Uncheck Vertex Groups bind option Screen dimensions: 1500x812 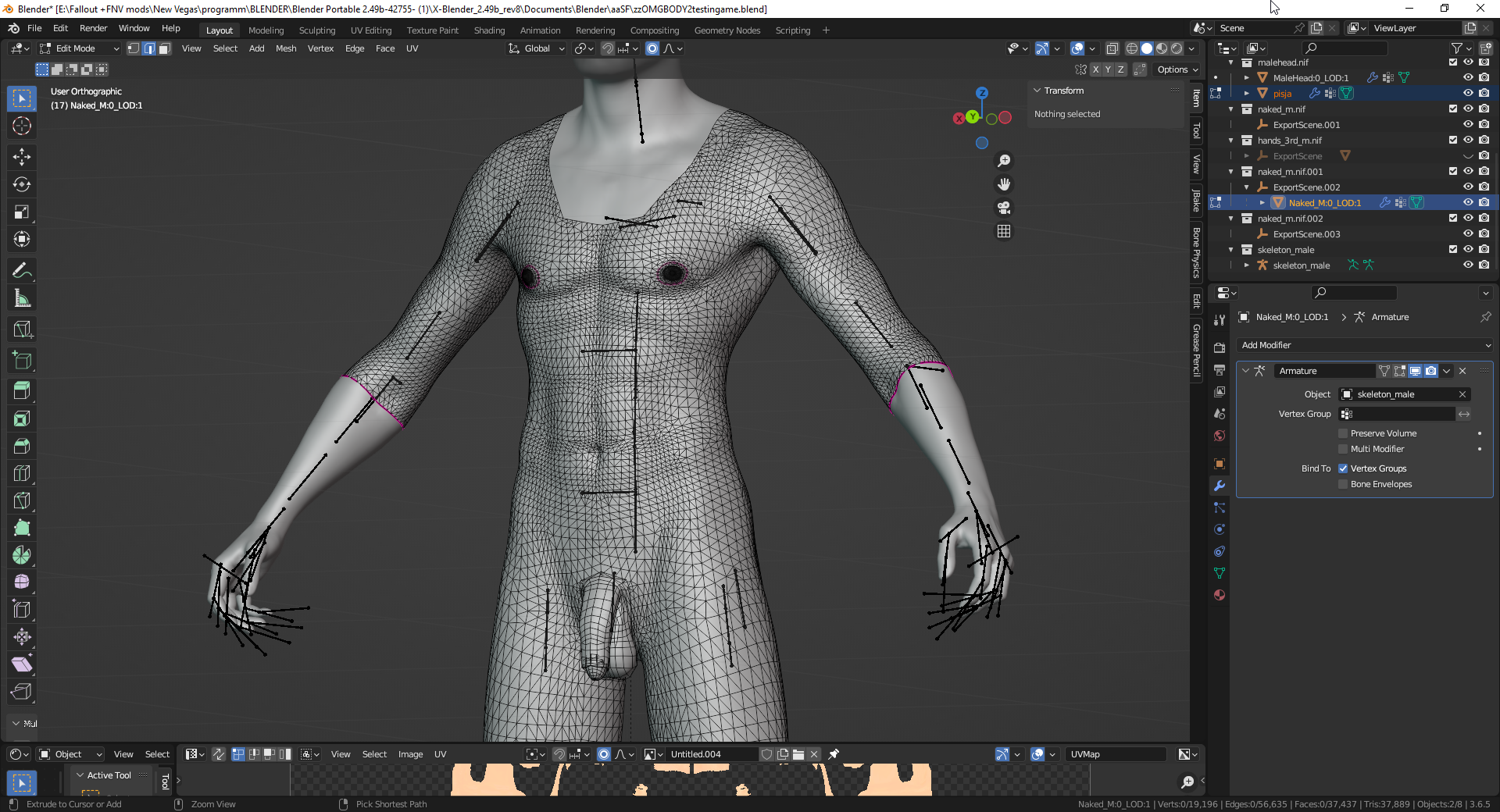coord(1343,468)
